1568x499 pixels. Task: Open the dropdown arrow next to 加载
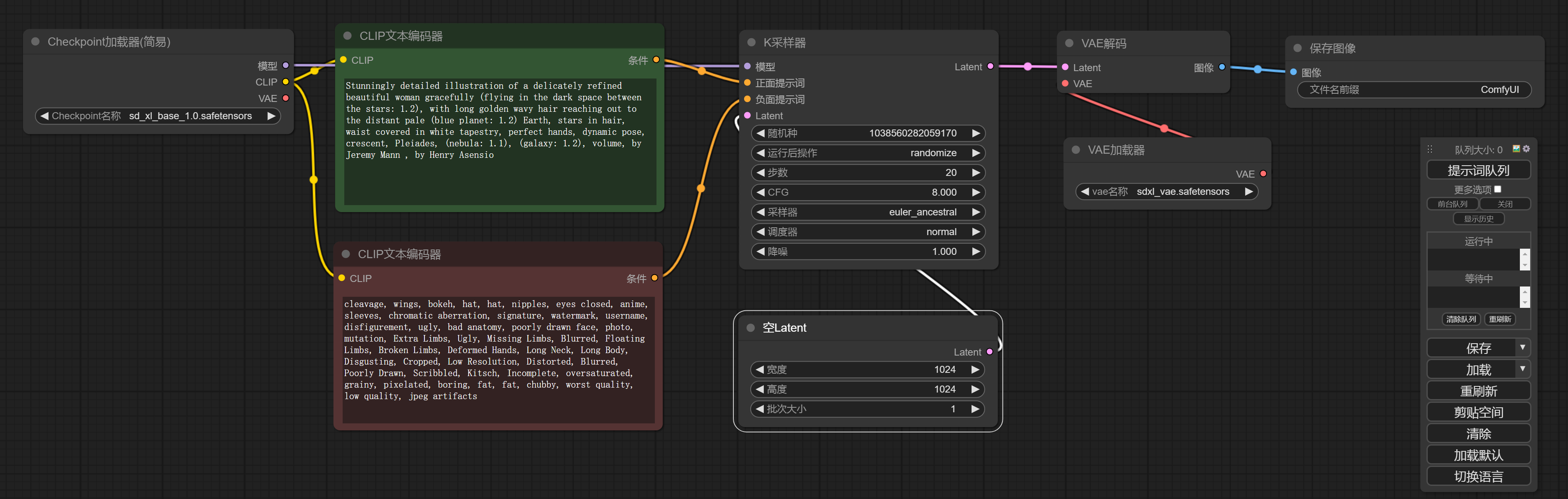(1522, 369)
